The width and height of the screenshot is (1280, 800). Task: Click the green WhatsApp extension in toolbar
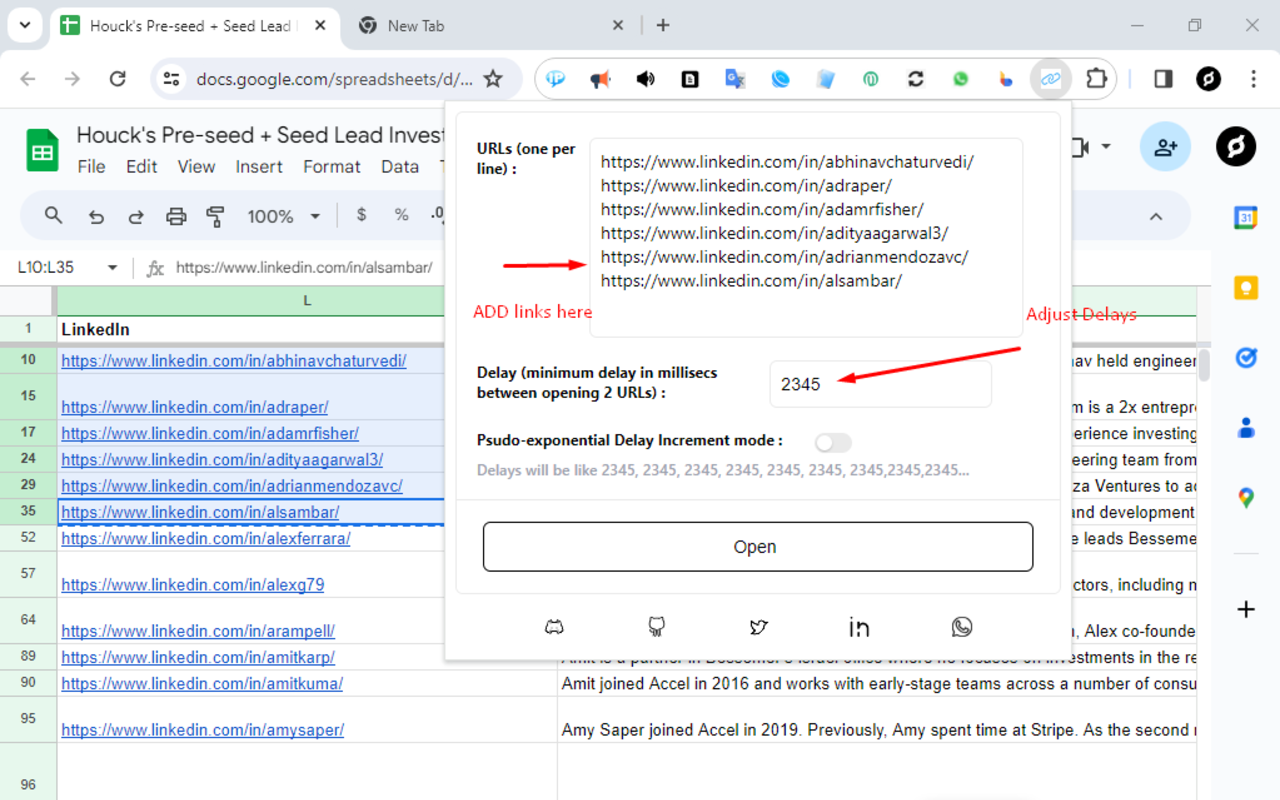click(960, 79)
